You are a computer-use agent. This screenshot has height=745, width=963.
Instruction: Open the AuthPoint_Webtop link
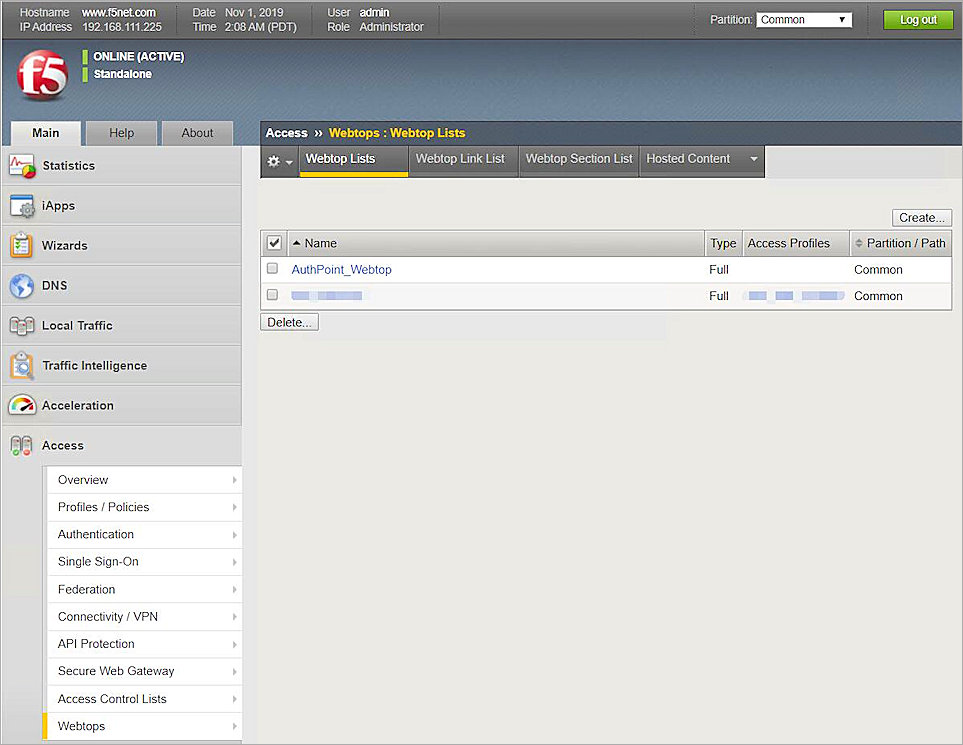[x=341, y=269]
